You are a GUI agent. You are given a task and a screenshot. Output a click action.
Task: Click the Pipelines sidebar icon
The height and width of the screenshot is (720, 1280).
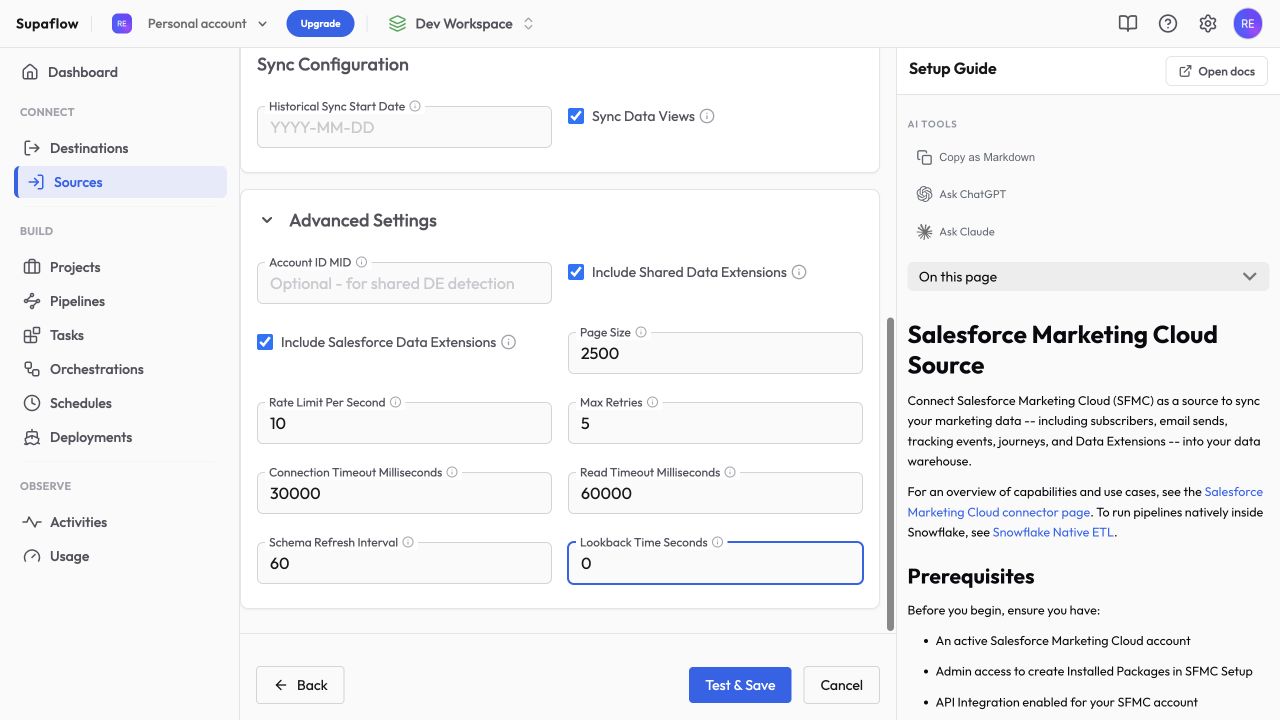pos(31,301)
